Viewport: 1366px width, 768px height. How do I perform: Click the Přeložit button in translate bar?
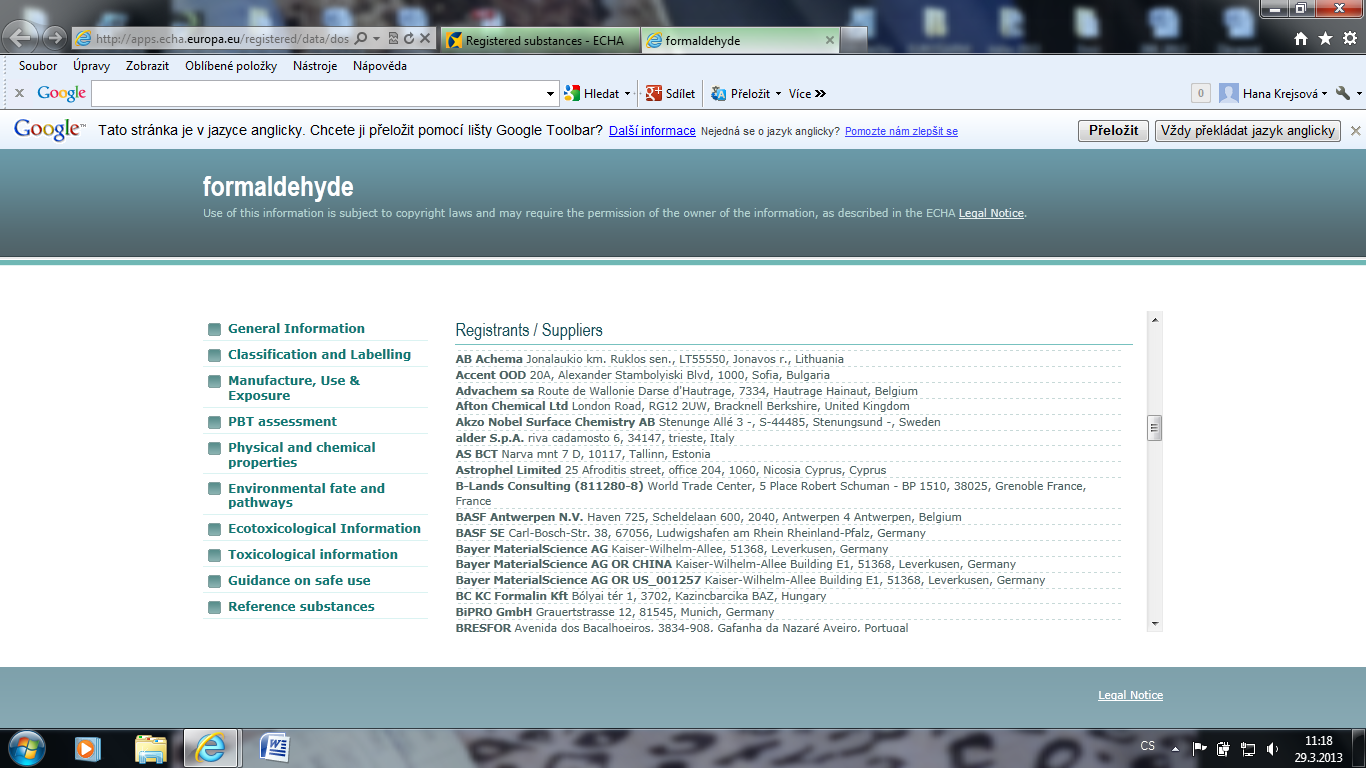click(x=1113, y=131)
